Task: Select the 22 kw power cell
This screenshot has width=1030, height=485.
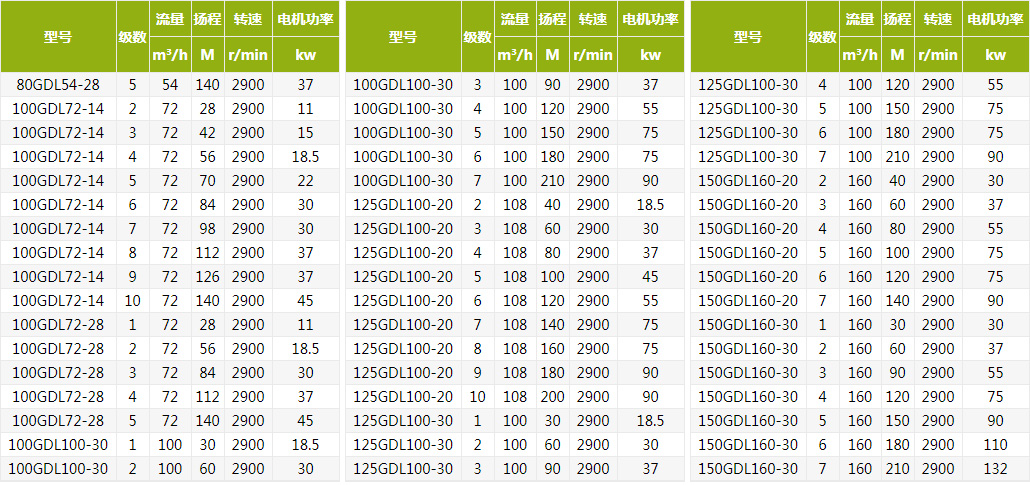Action: pos(306,181)
